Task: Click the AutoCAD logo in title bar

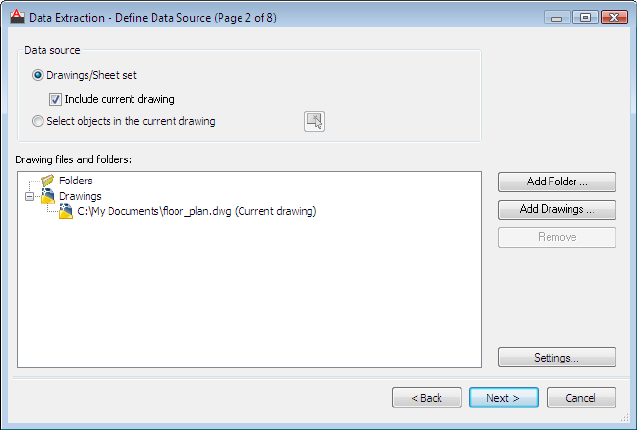Action: tap(15, 16)
